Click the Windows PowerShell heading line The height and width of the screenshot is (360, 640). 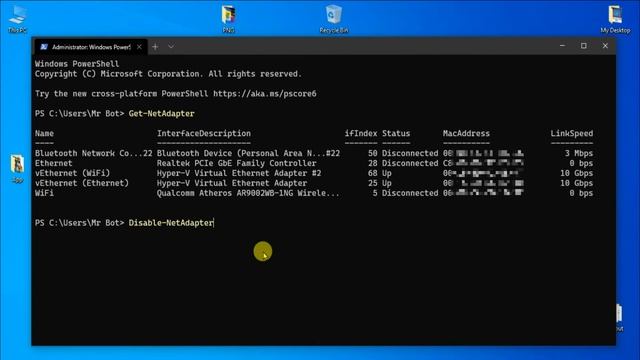[x=77, y=64]
